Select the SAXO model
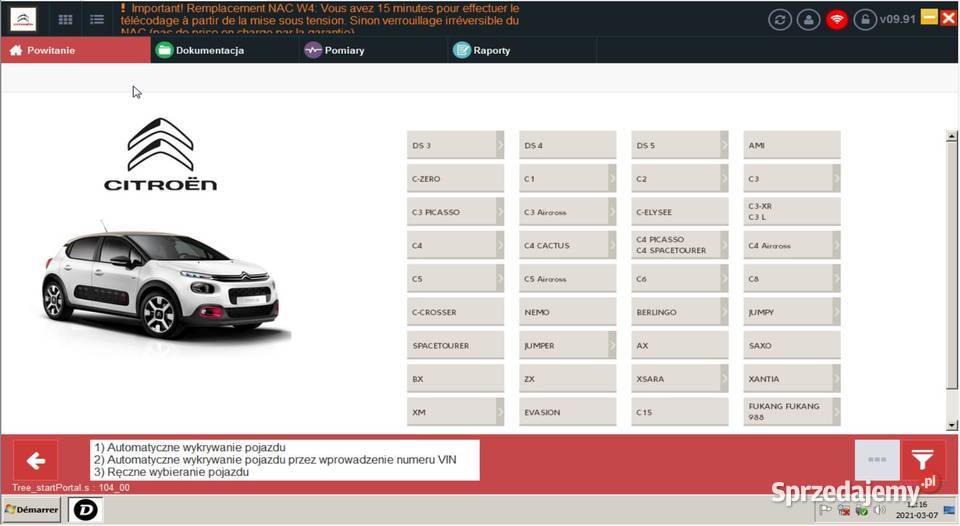The height and width of the screenshot is (526, 960). (x=792, y=345)
